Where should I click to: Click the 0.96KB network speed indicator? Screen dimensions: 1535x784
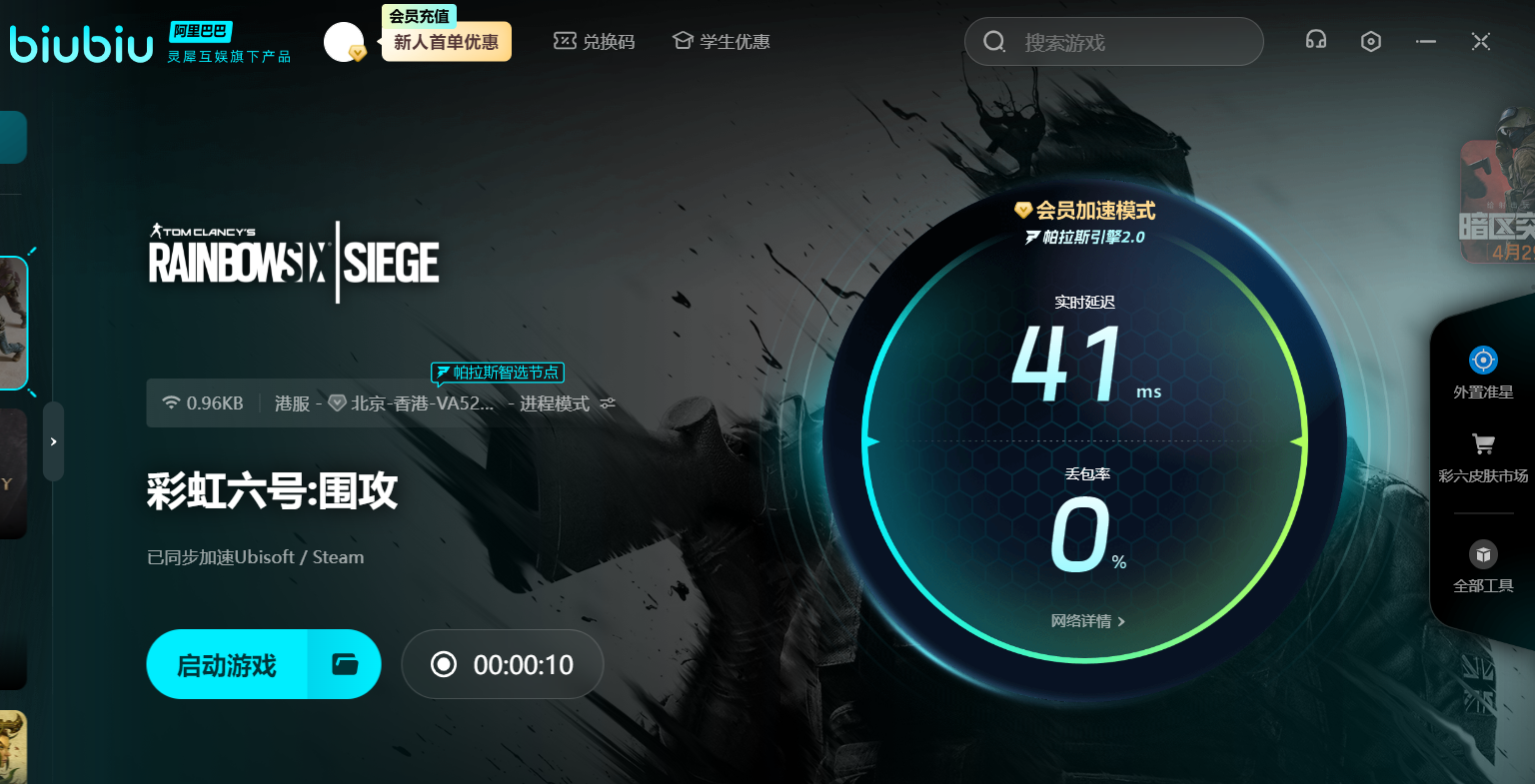click(203, 403)
